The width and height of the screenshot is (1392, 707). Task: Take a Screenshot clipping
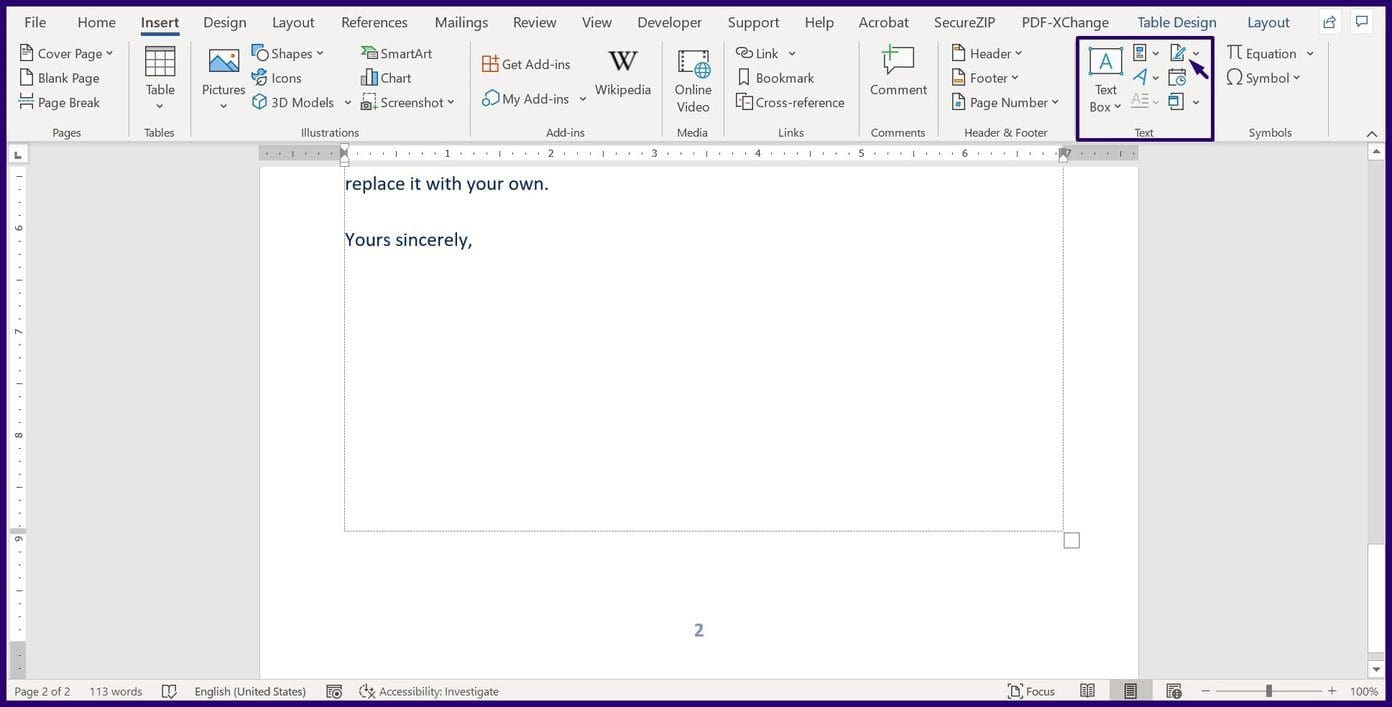[x=408, y=102]
